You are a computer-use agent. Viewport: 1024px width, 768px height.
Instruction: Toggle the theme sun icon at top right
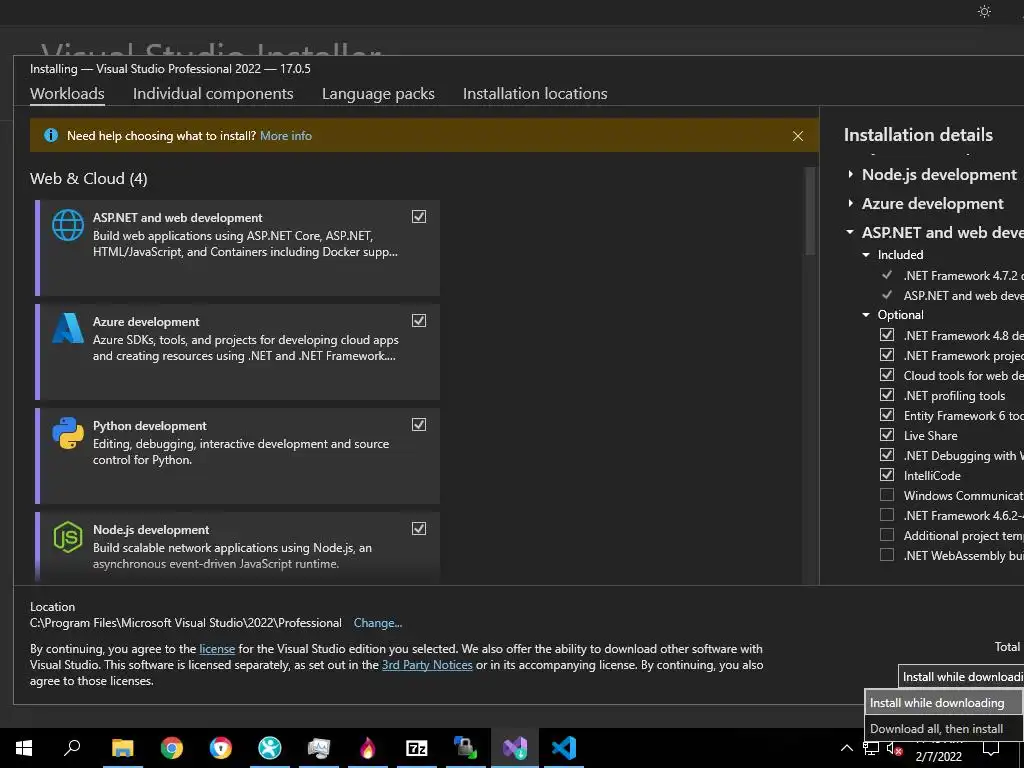click(984, 11)
